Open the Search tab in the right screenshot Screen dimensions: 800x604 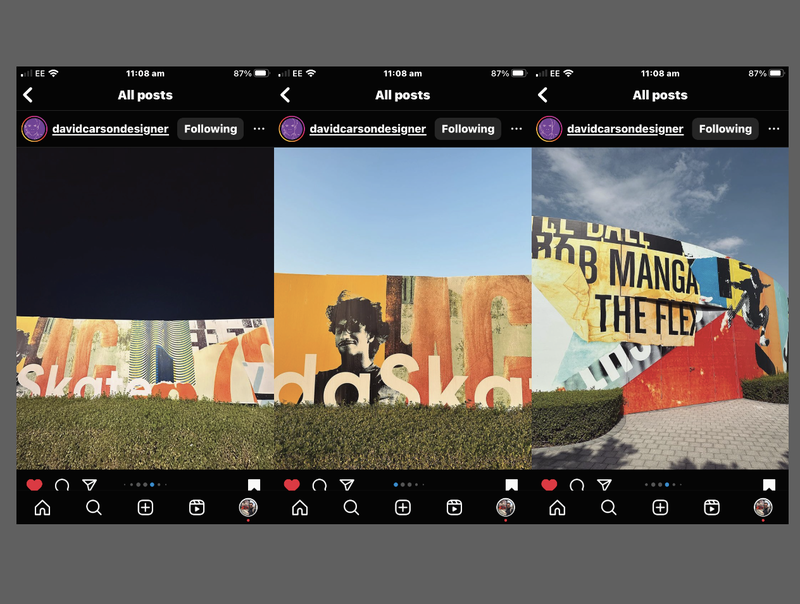pyautogui.click(x=609, y=508)
